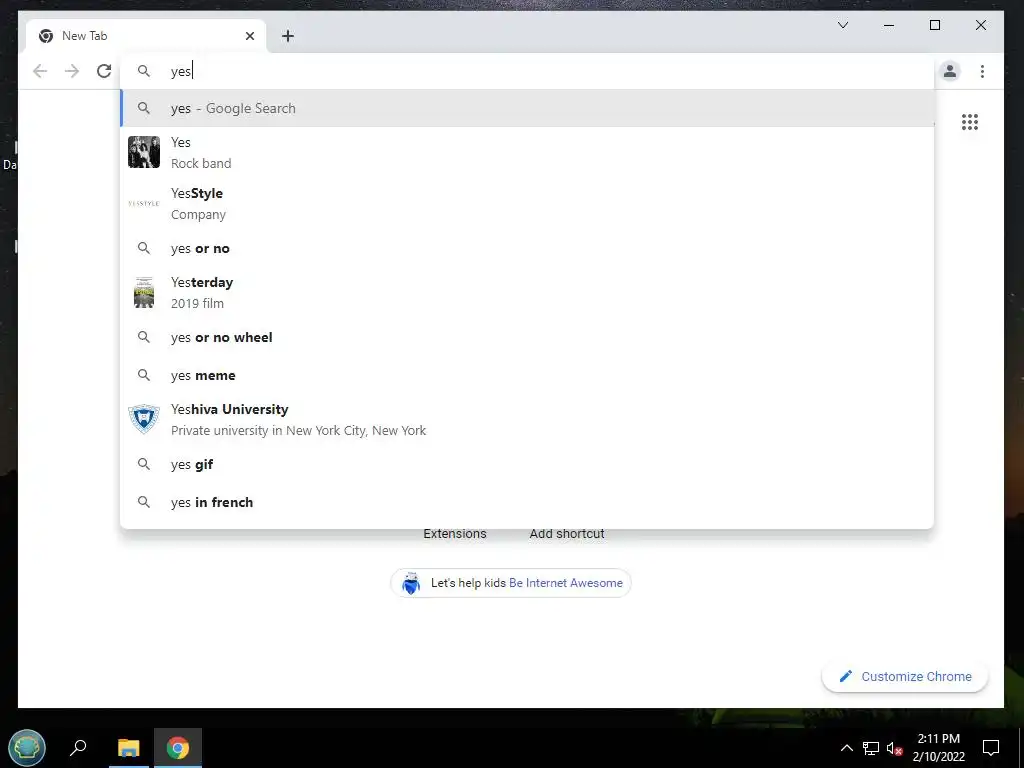
Task: Open the Windows Start button
Action: tap(27, 748)
